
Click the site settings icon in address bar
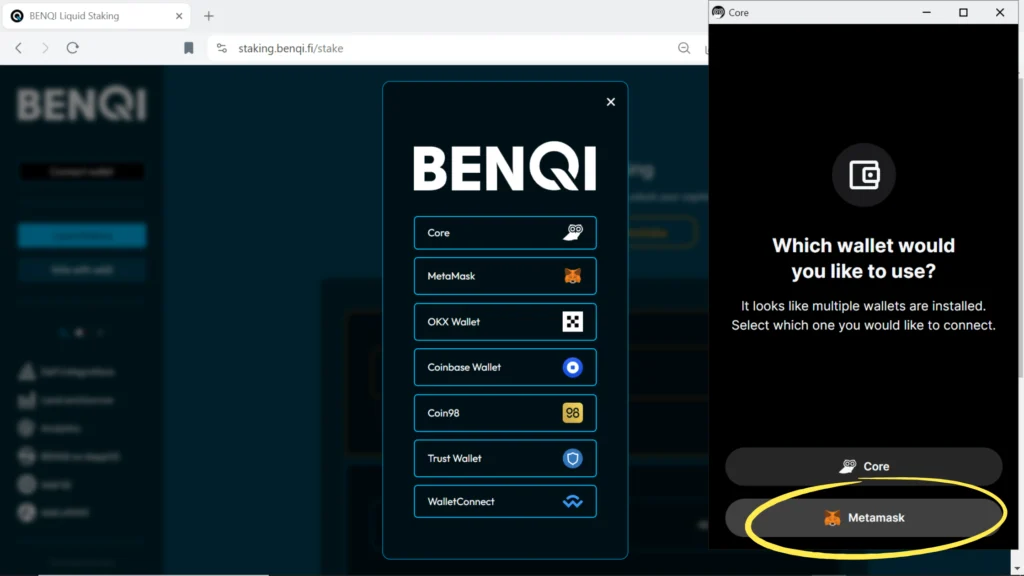(x=222, y=48)
